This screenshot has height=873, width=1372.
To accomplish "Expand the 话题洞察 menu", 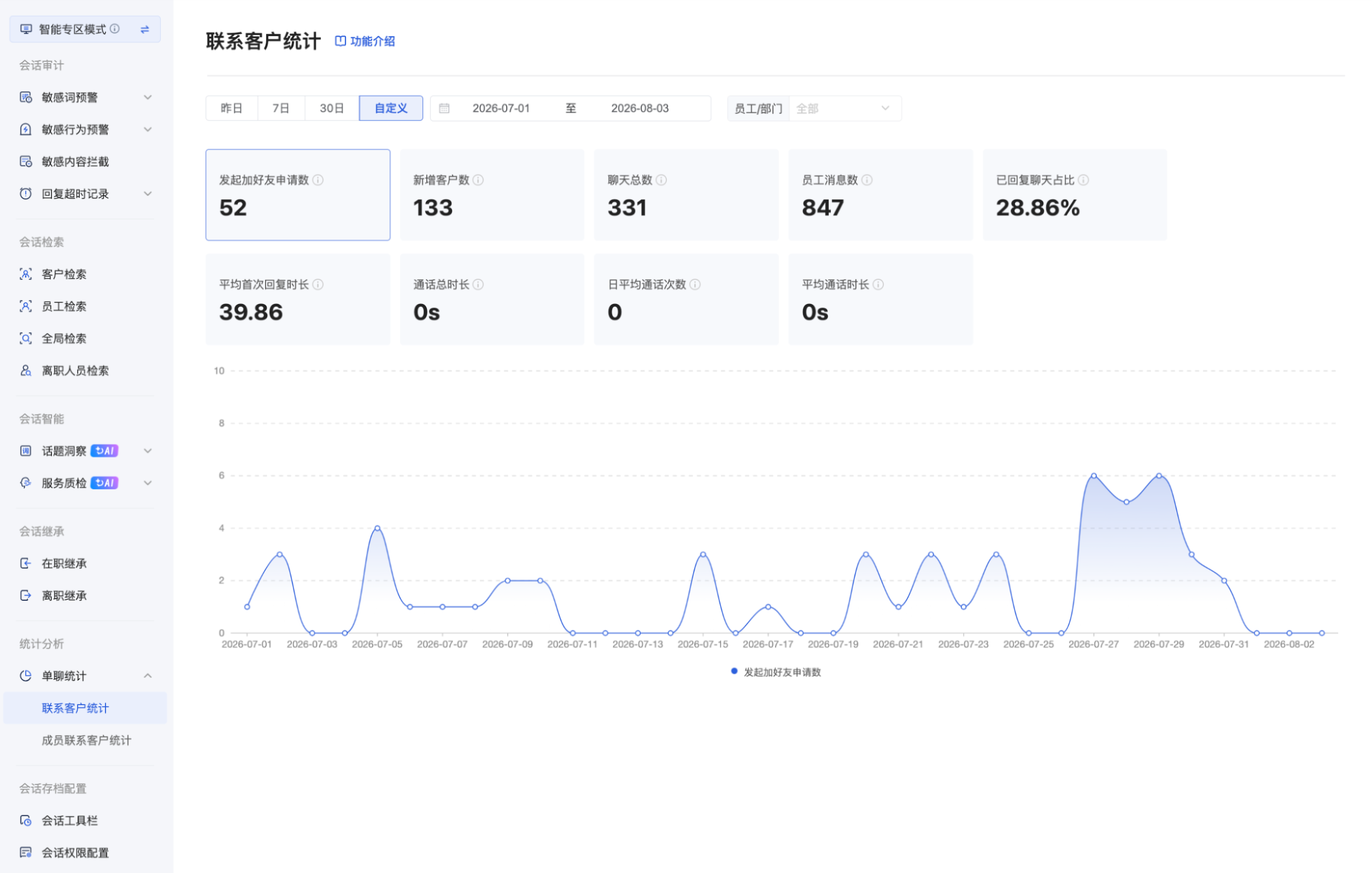I will (x=148, y=451).
